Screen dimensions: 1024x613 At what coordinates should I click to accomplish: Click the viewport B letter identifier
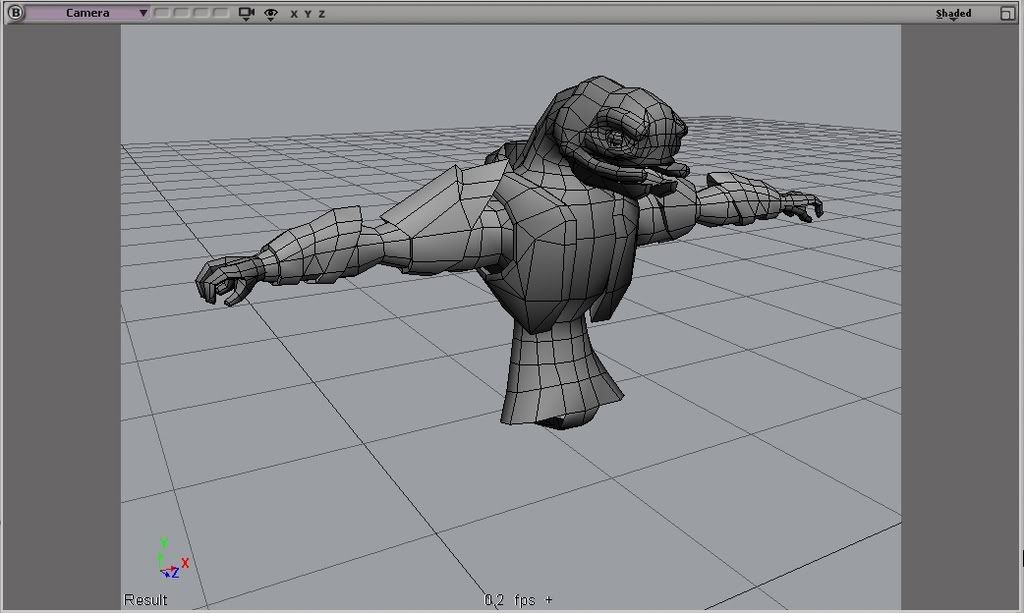pyautogui.click(x=14, y=12)
